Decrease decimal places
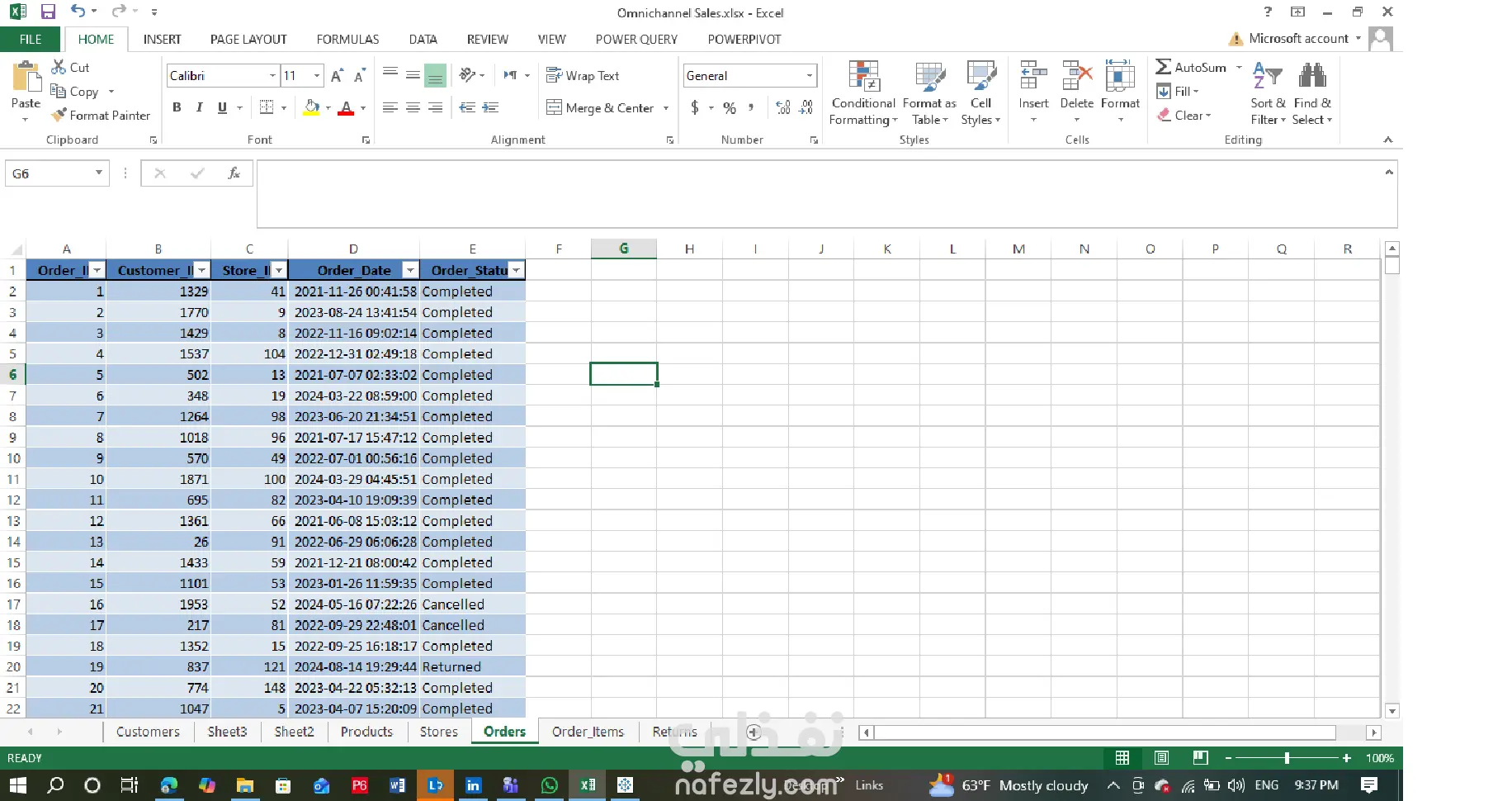This screenshot has width=1512, height=801. [806, 108]
